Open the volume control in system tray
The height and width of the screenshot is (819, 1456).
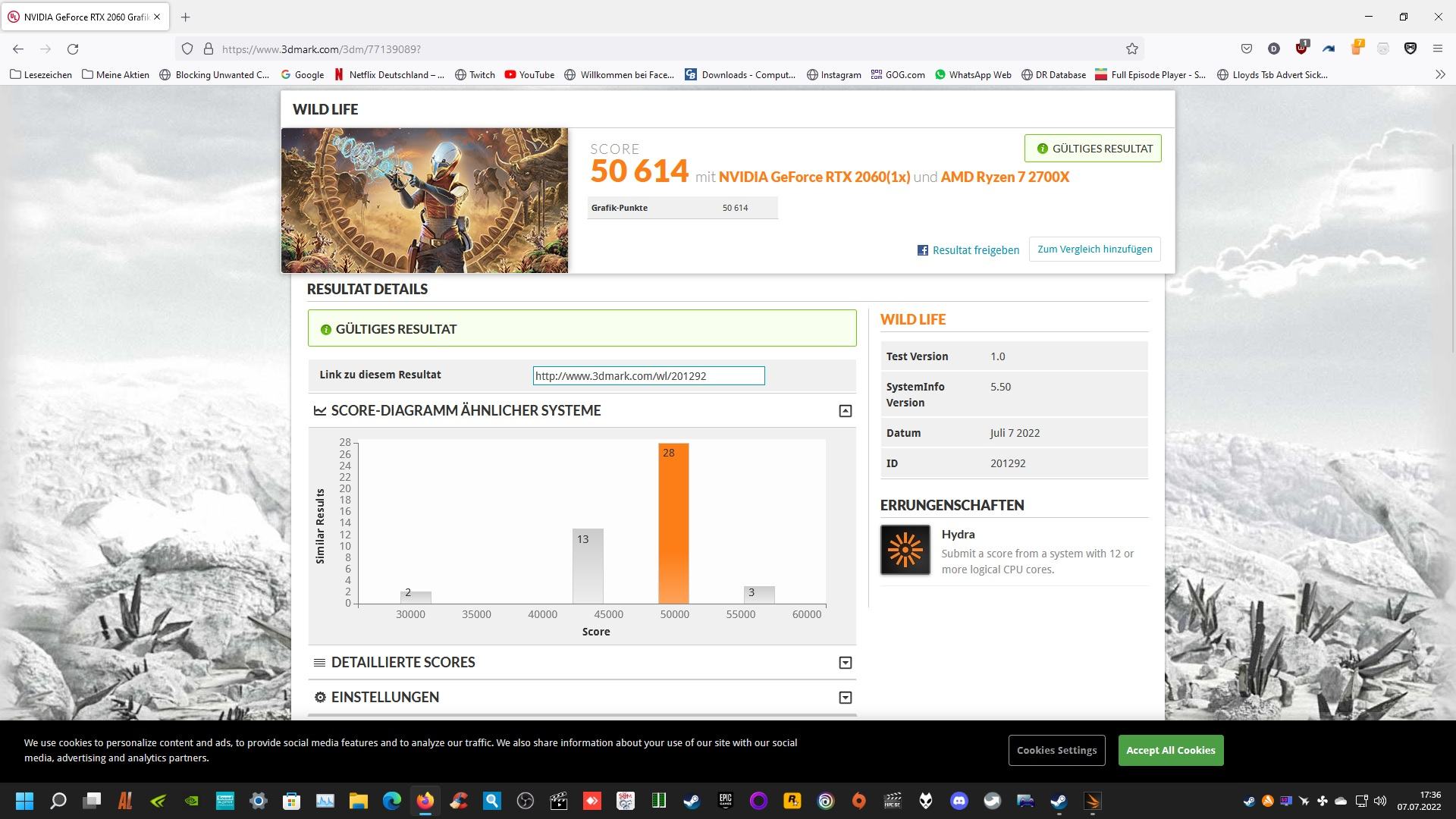(x=1380, y=801)
